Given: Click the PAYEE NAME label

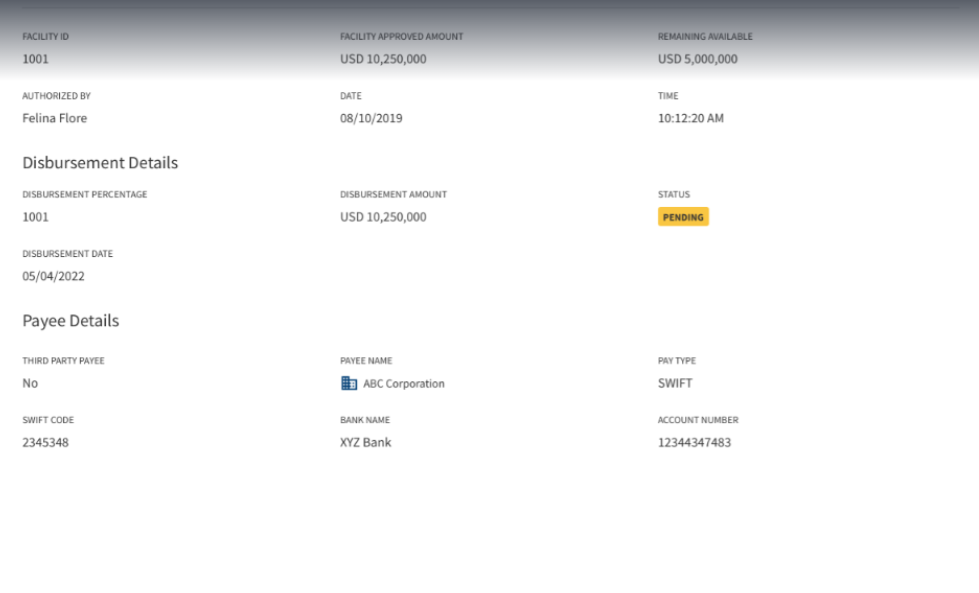Looking at the screenshot, I should point(366,360).
